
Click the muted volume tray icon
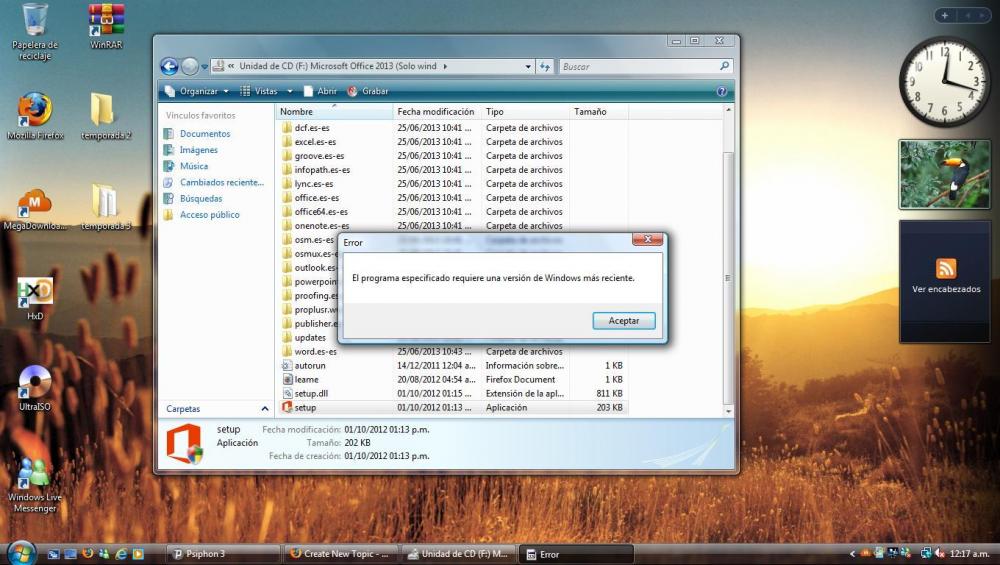[x=940, y=554]
